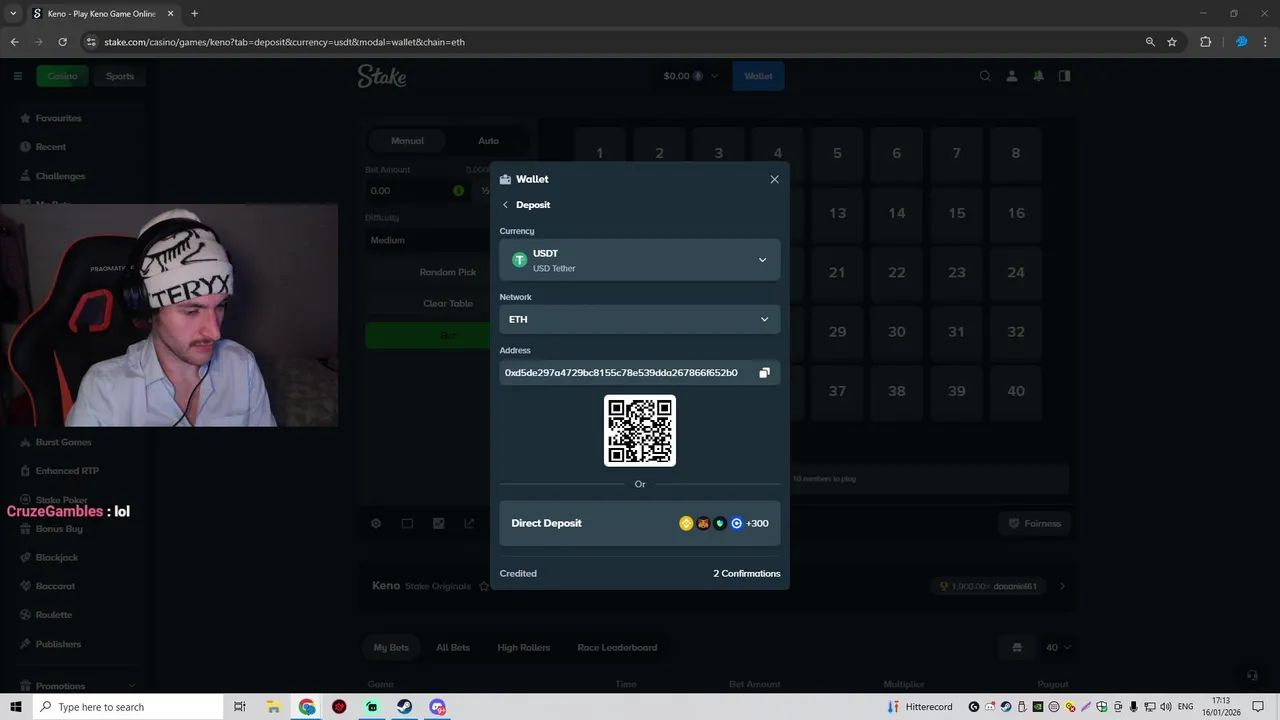Click the volume icon in the system tray
The image size is (1280, 720).
(1167, 707)
